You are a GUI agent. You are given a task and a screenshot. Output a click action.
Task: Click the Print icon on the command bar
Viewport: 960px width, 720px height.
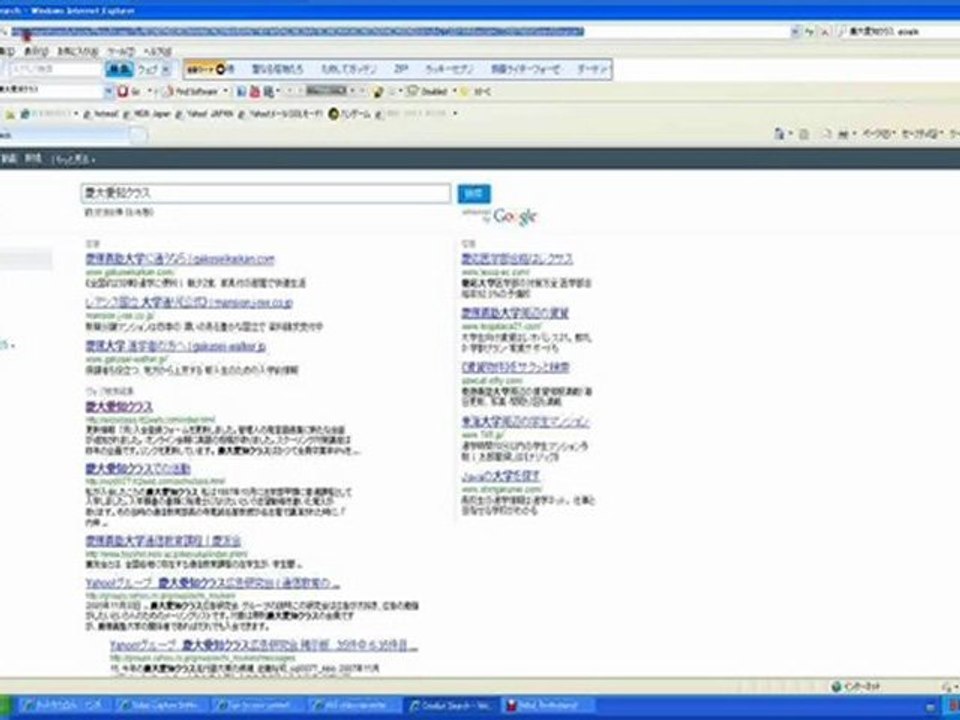844,134
